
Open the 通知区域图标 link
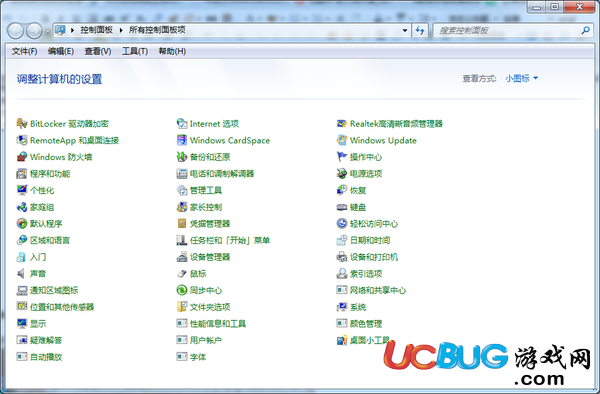[54, 290]
